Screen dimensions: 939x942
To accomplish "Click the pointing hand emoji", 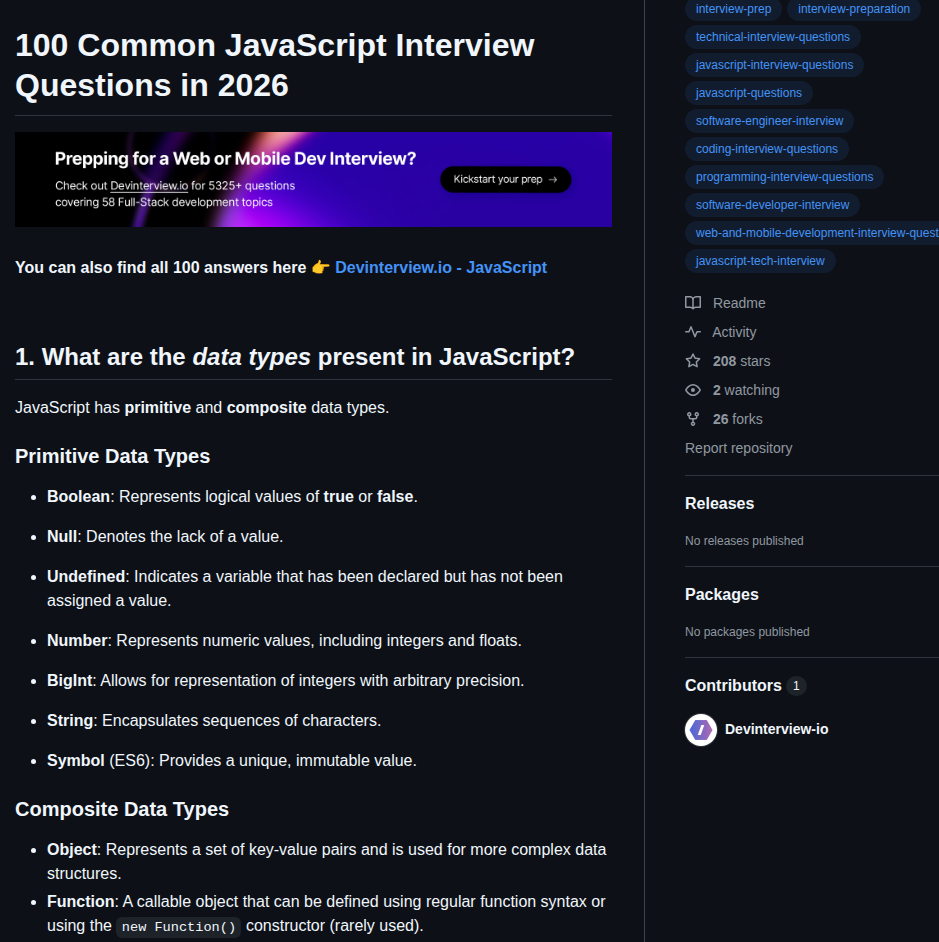I will 321,267.
